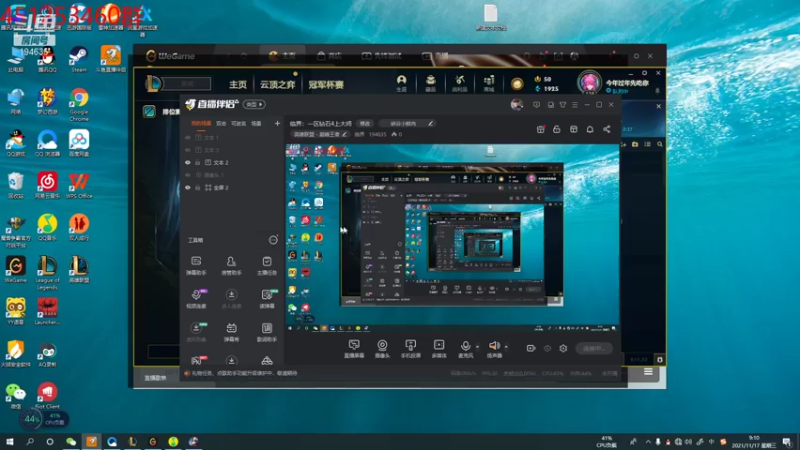The width and height of the screenshot is (800, 450).
Task: Add camera source 摄像头
Action: coord(382,349)
